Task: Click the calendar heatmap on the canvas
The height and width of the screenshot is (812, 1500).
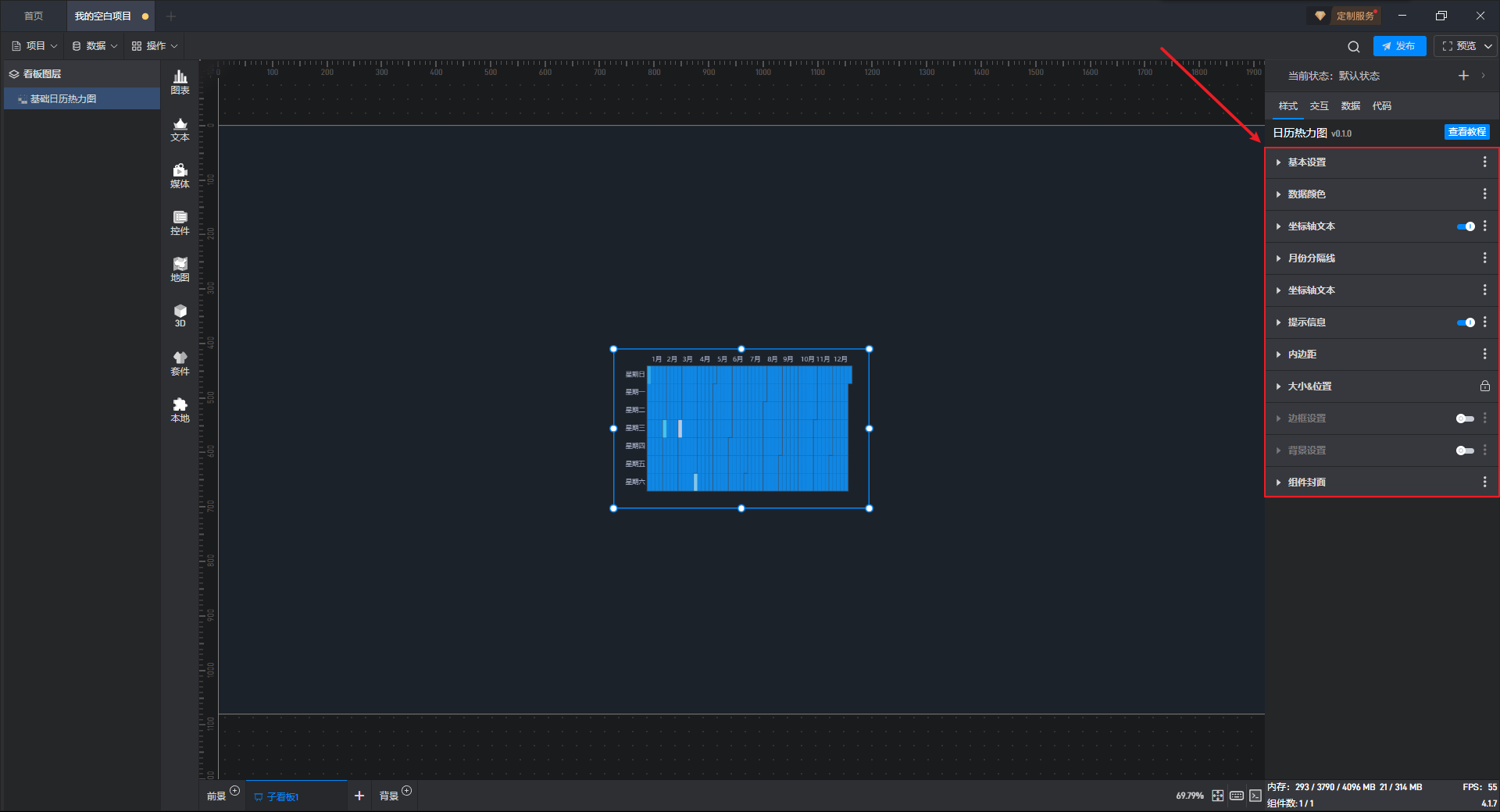Action: click(747, 429)
